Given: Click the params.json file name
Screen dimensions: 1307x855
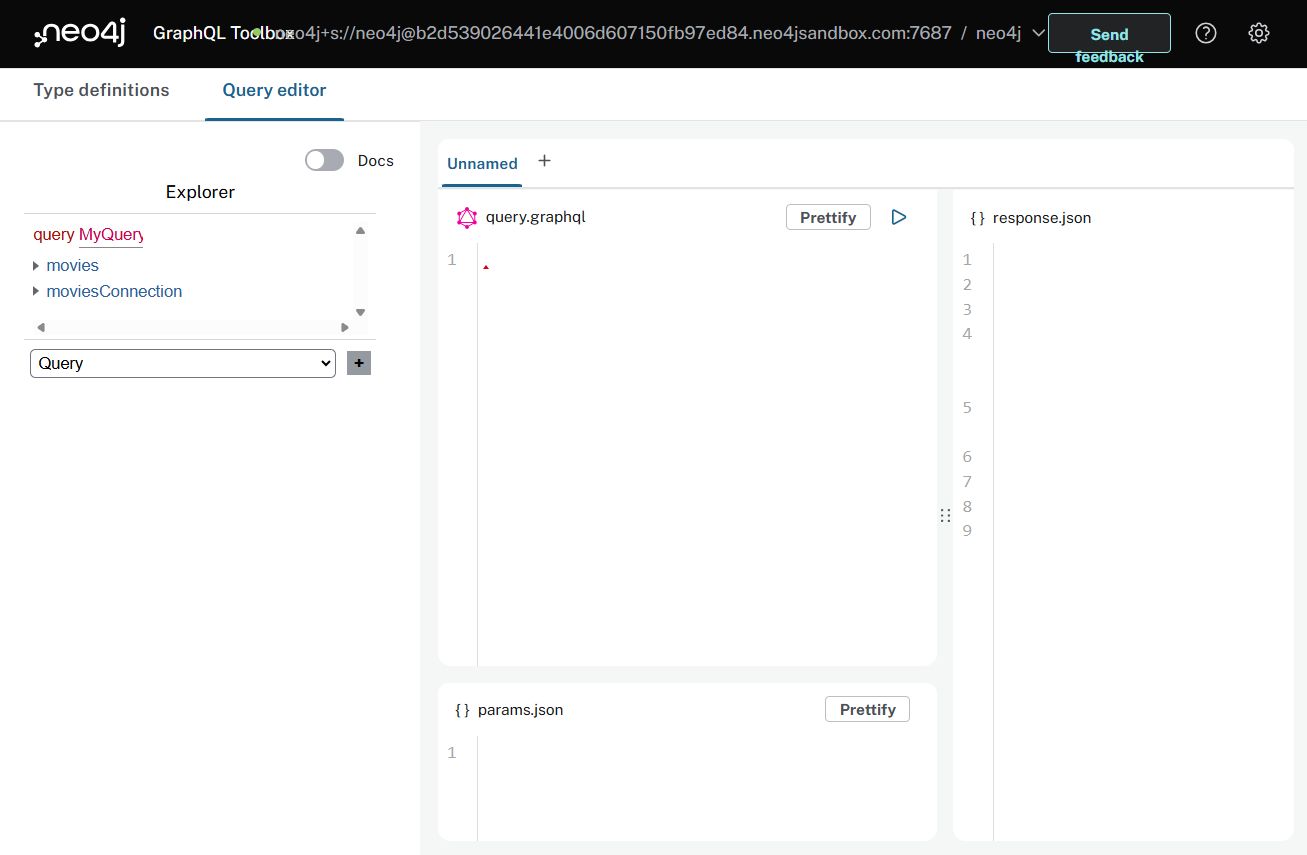Looking at the screenshot, I should click(x=521, y=710).
